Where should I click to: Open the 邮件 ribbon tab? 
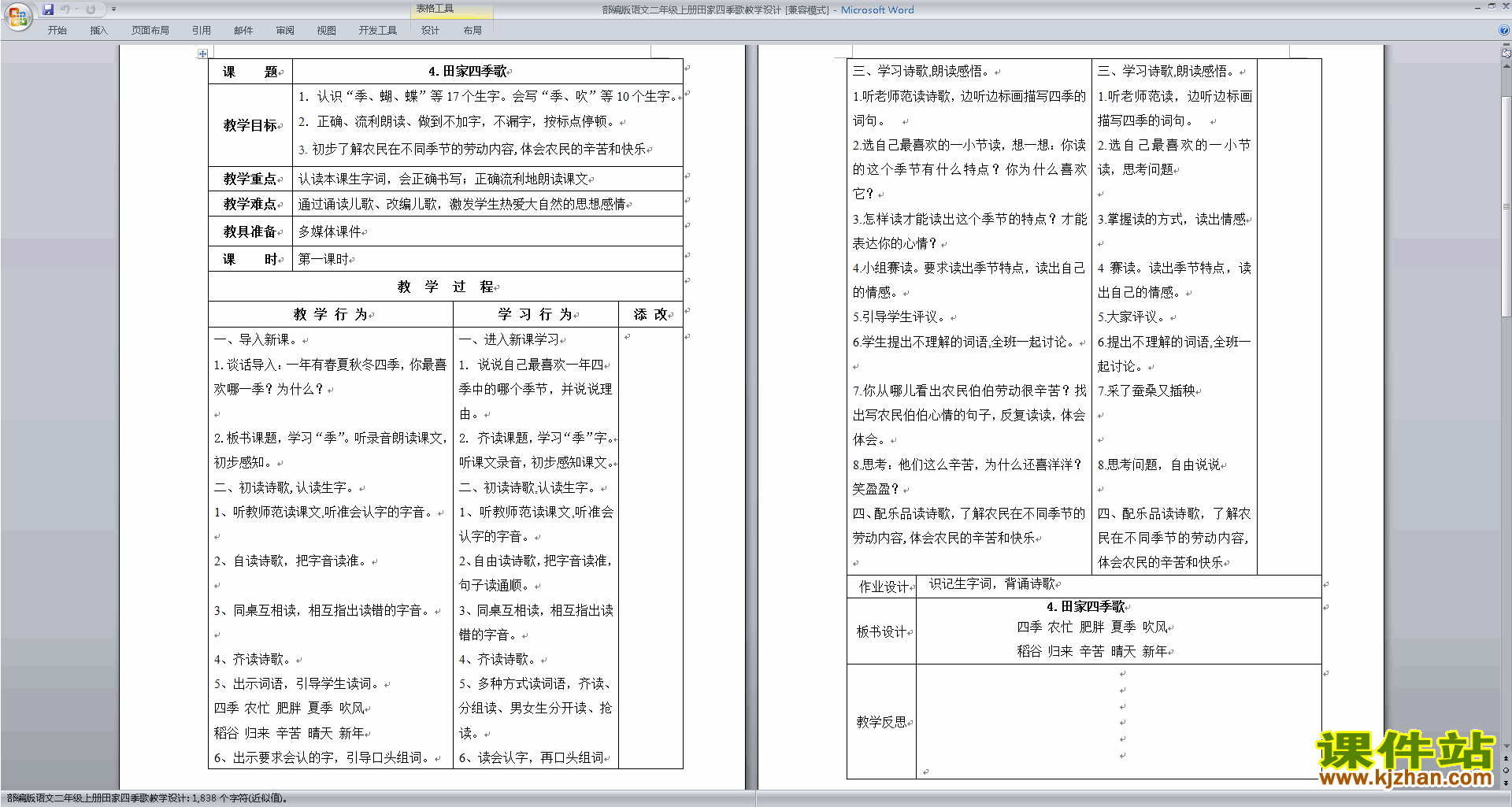coord(243,30)
